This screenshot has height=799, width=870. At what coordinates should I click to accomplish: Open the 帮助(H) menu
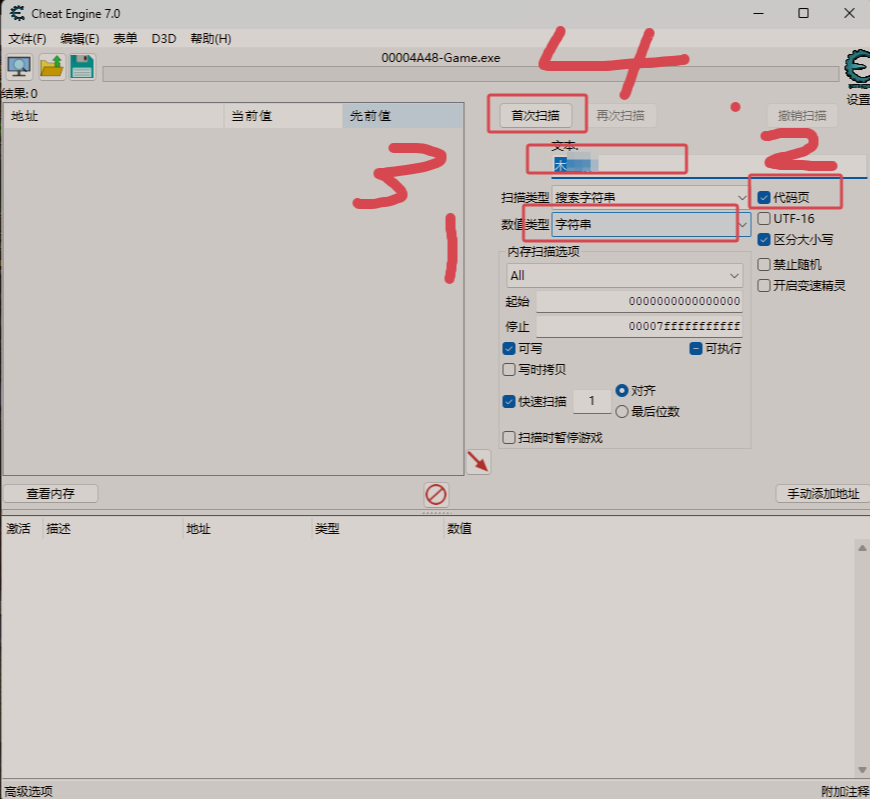point(211,39)
